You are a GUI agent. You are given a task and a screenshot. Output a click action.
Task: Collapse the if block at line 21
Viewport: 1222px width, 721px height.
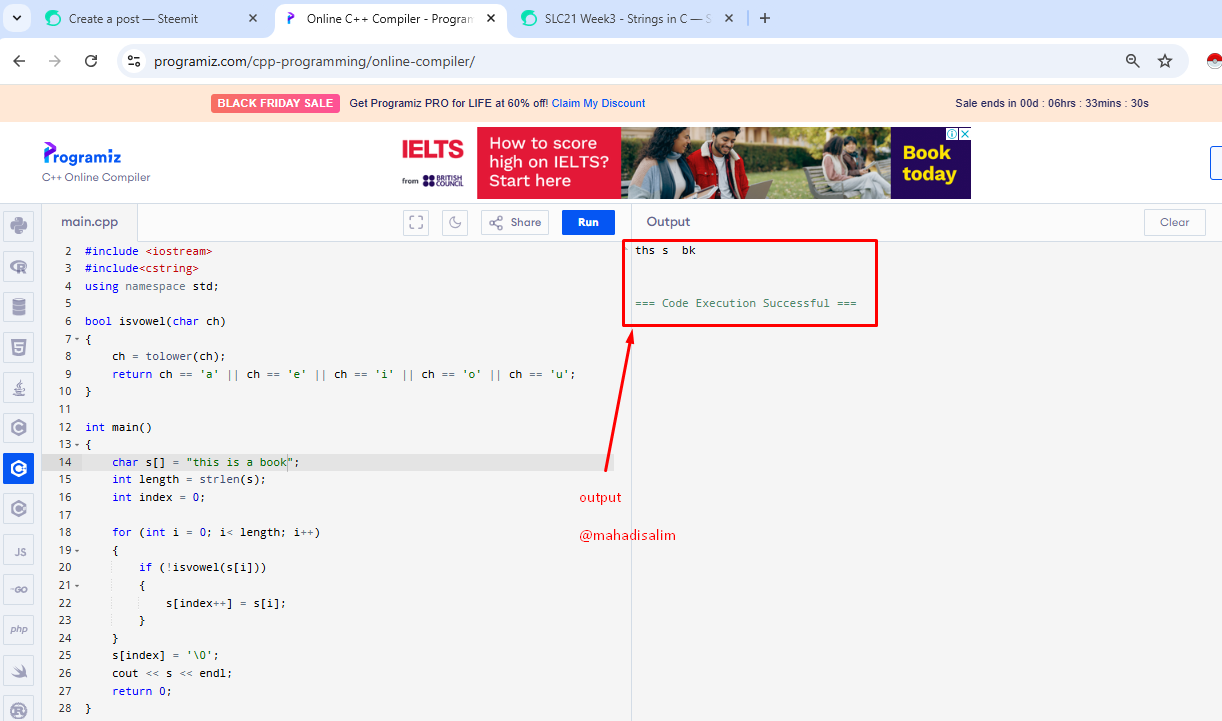pyautogui.click(x=77, y=586)
